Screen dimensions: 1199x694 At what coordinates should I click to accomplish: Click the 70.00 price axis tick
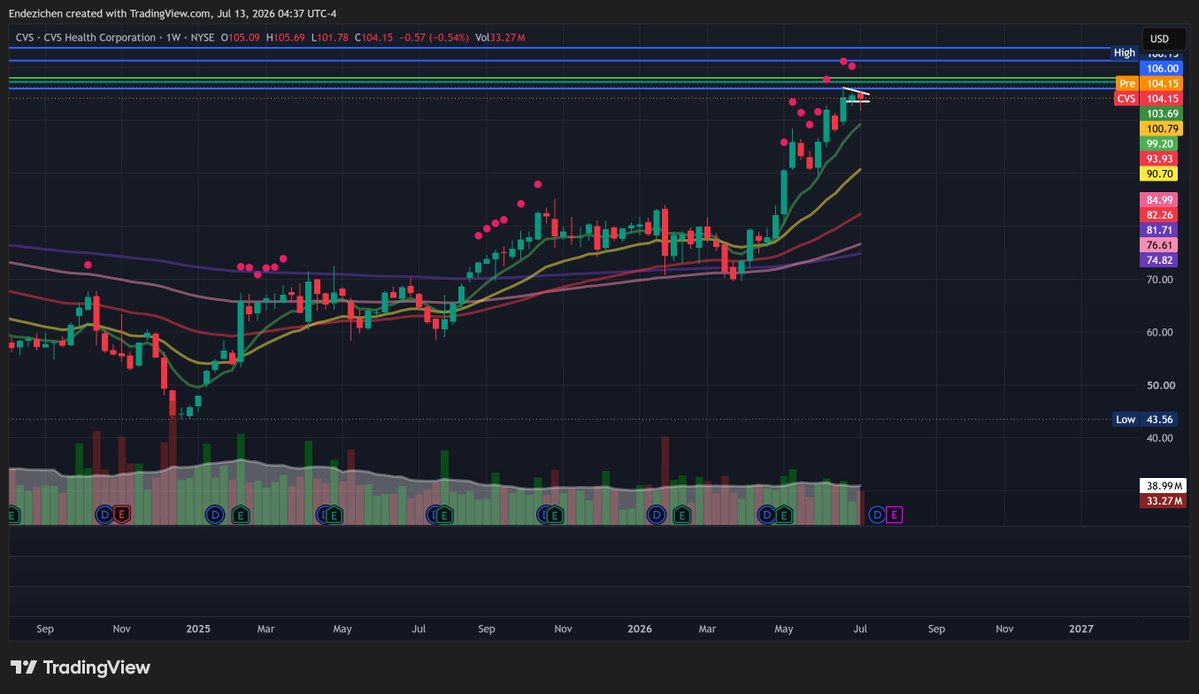(x=1159, y=280)
